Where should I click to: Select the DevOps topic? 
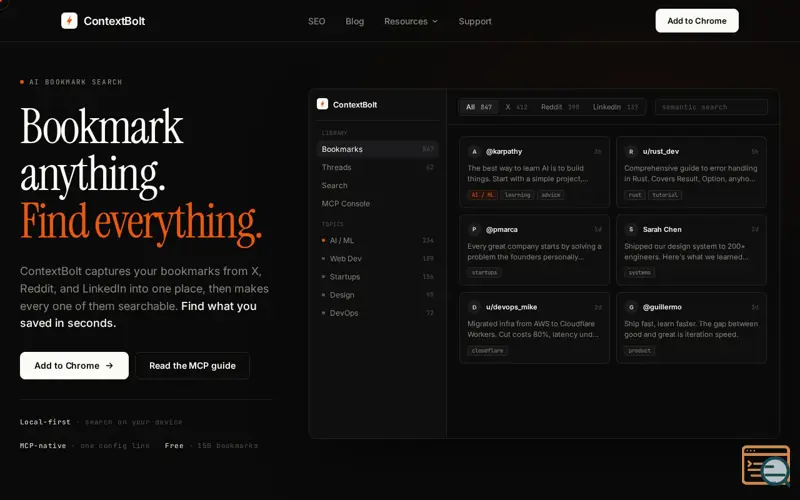pos(377,313)
